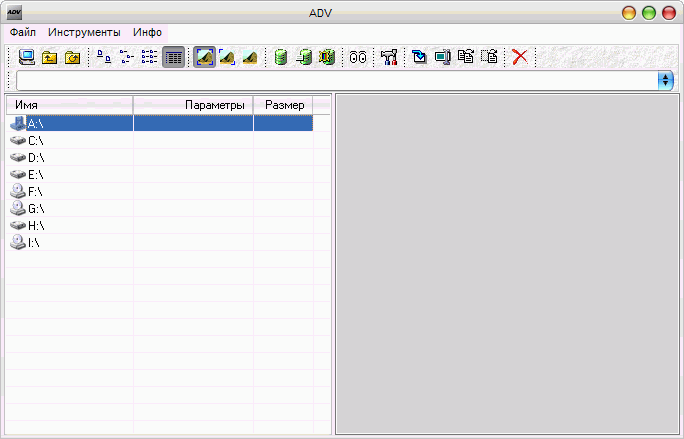Go up one folder level icon
This screenshot has width=684, height=439.
(49, 57)
